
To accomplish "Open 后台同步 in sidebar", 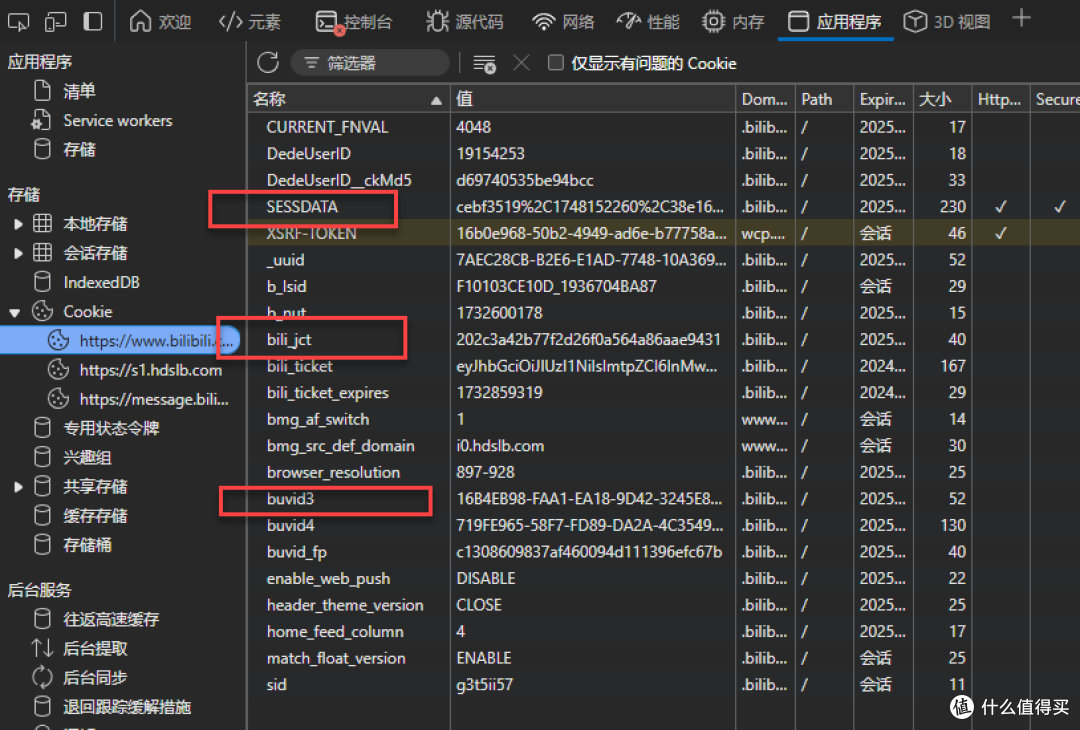I will coord(95,678).
